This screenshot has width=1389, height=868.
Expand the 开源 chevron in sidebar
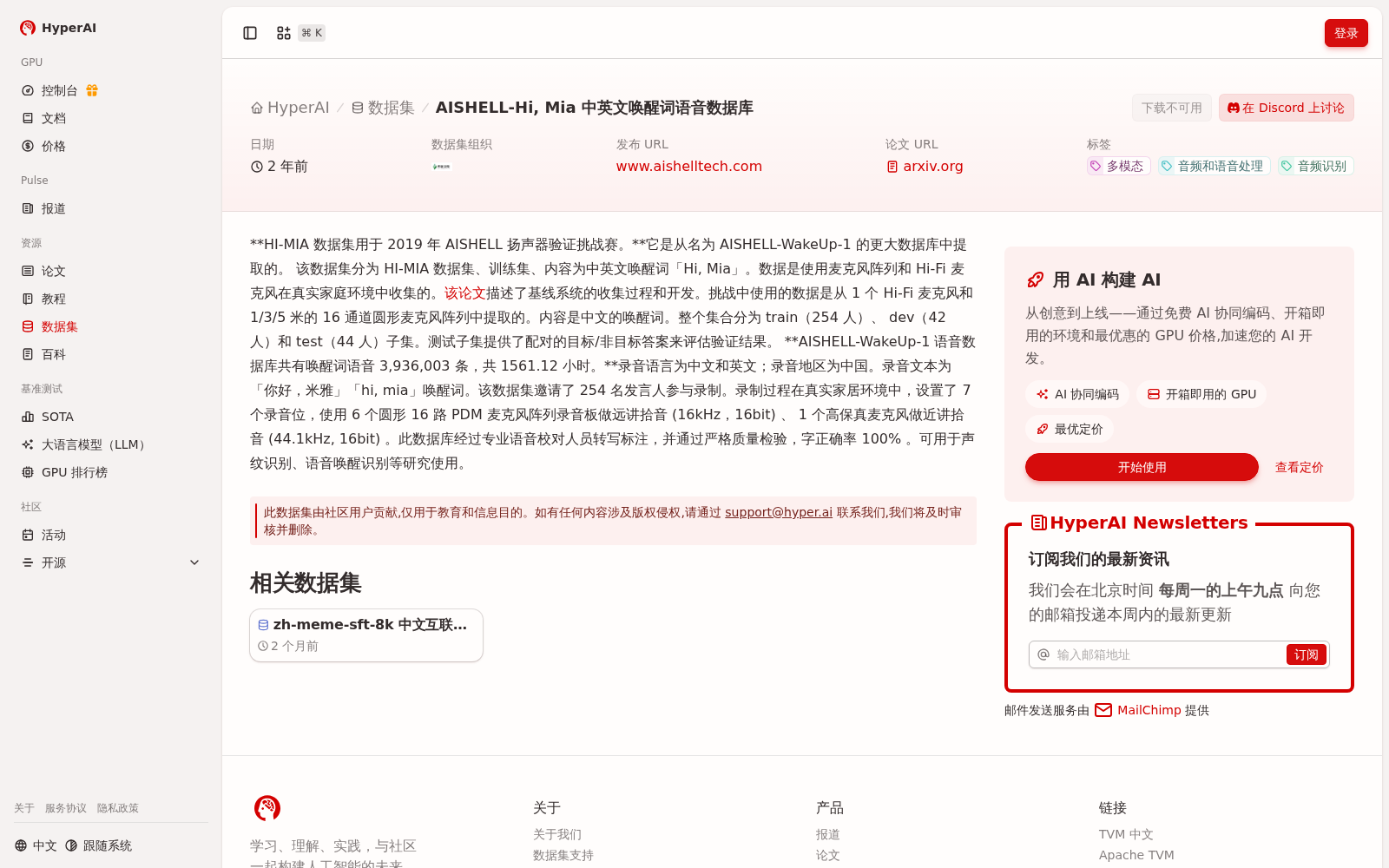[194, 562]
